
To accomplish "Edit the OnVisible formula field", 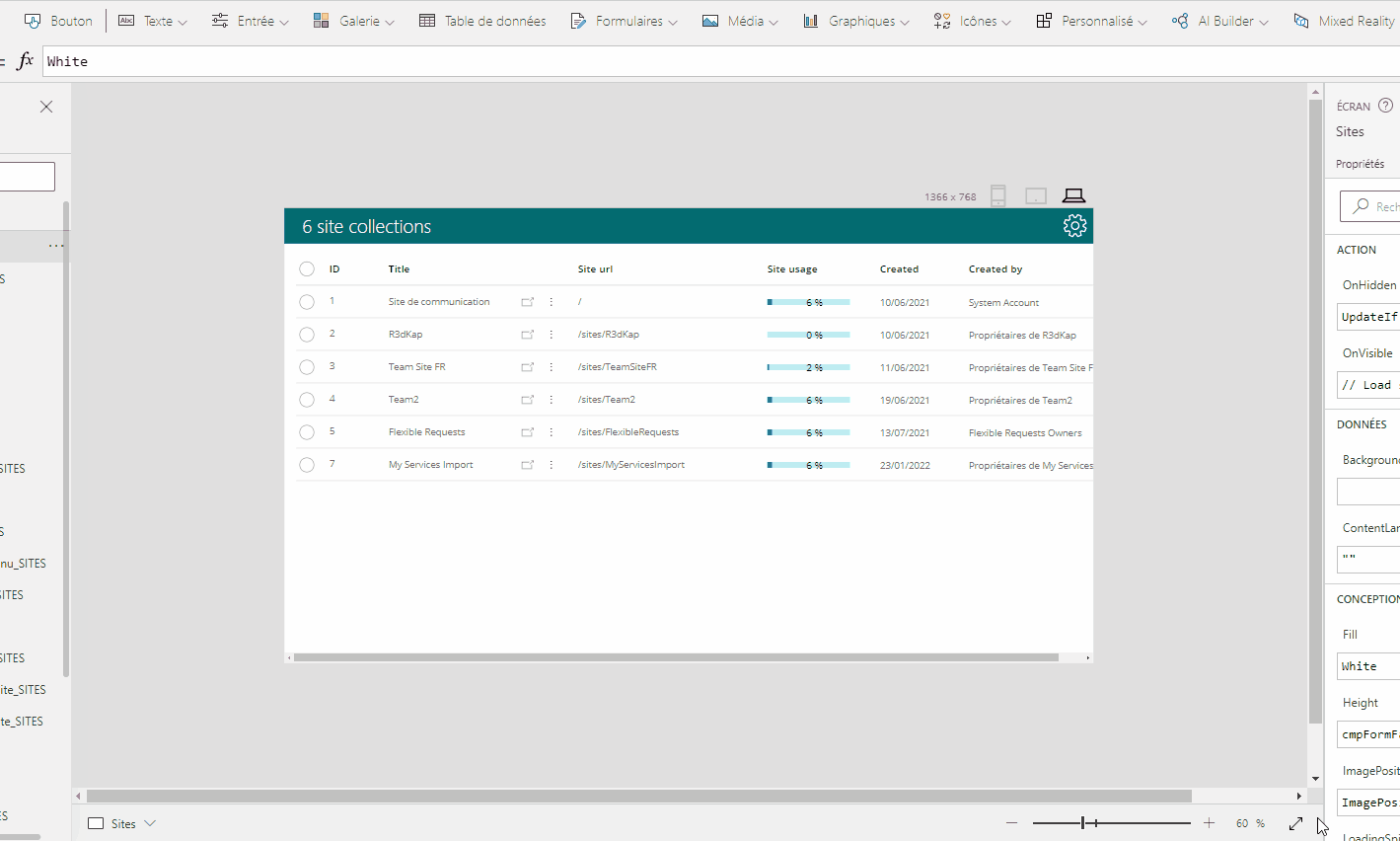I will (1368, 385).
